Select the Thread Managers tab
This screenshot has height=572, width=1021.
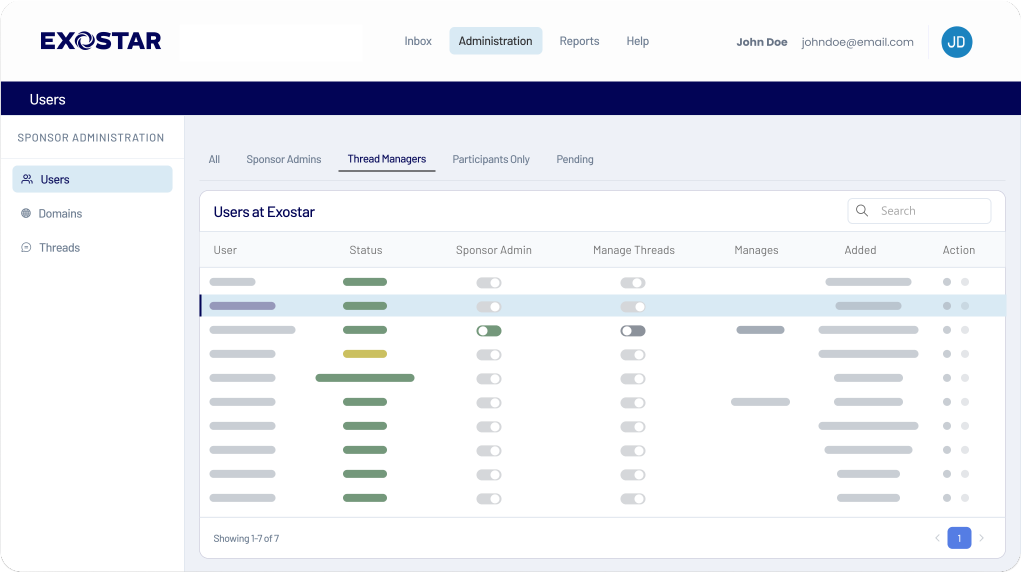tap(387, 159)
